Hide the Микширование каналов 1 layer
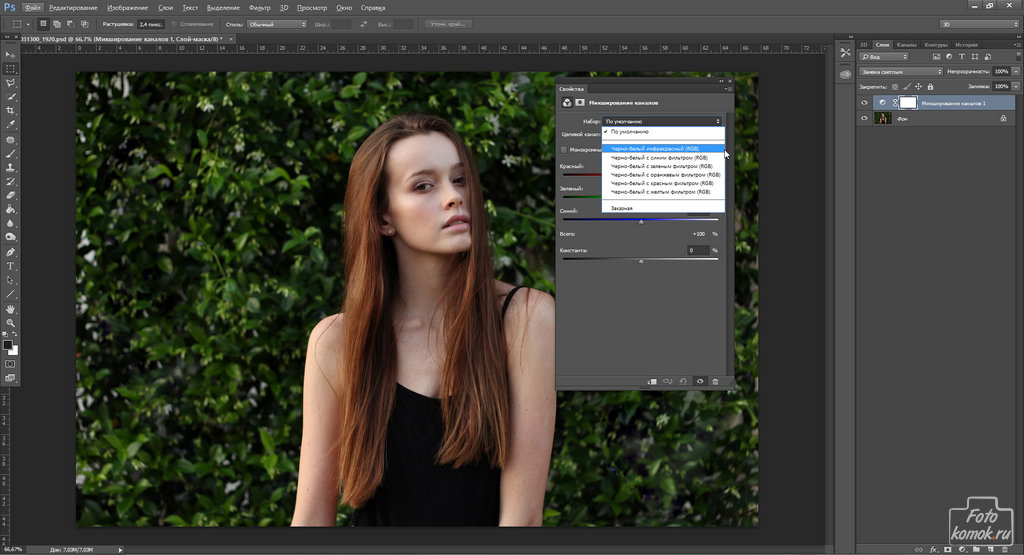The image size is (1024, 555). pos(864,103)
